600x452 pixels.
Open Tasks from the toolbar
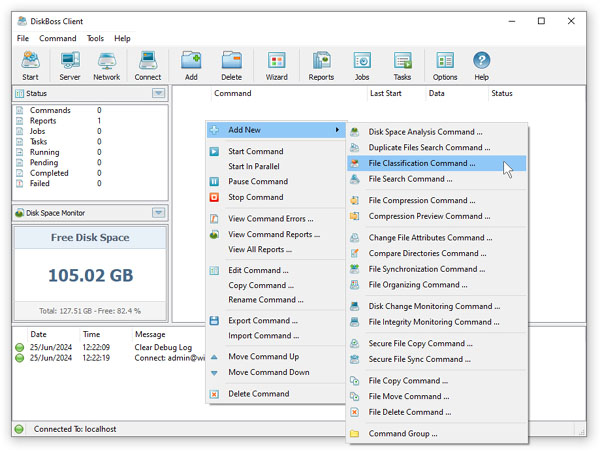point(403,66)
